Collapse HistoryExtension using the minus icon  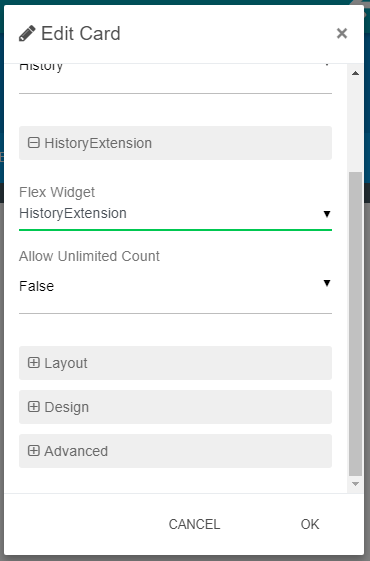pyautogui.click(x=34, y=143)
